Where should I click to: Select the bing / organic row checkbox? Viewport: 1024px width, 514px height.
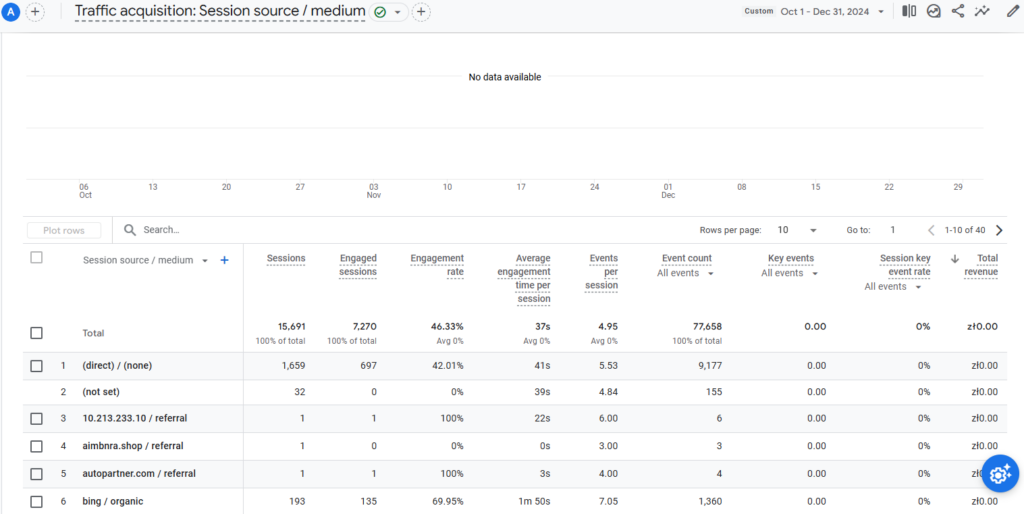tap(37, 501)
